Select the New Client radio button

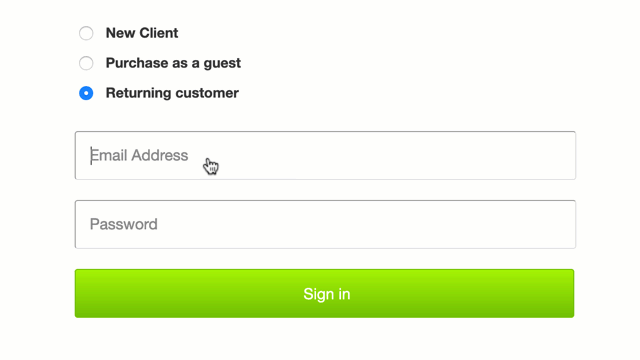(x=86, y=33)
